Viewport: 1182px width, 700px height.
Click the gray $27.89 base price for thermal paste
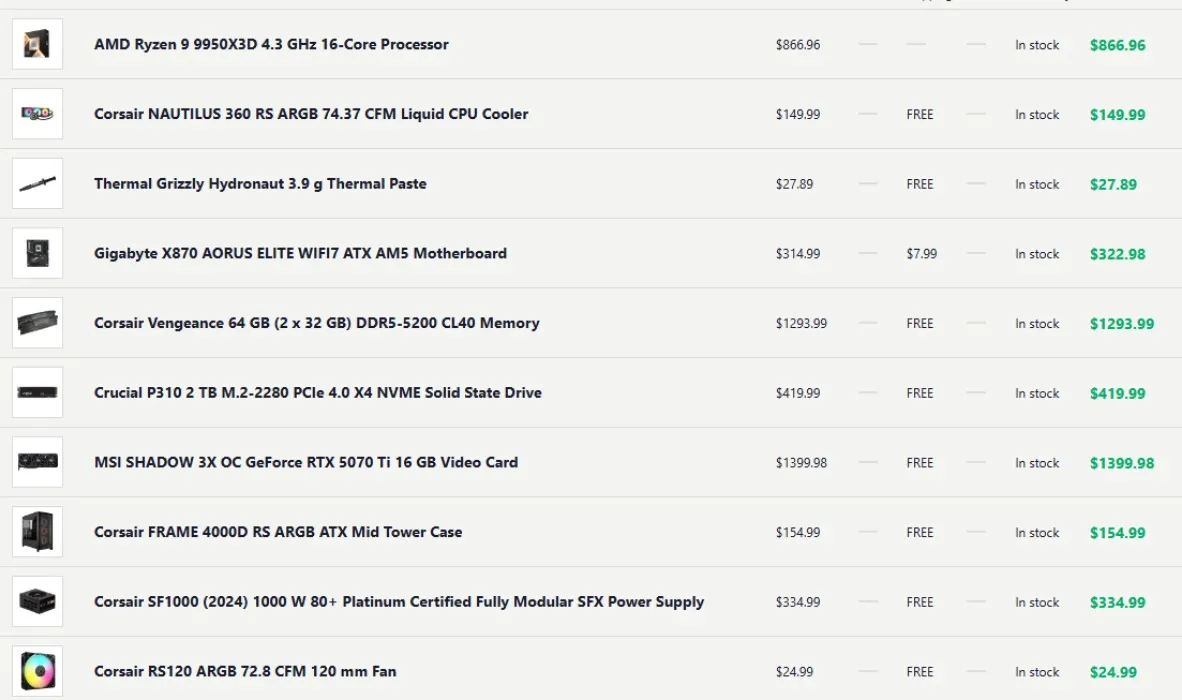coord(795,184)
